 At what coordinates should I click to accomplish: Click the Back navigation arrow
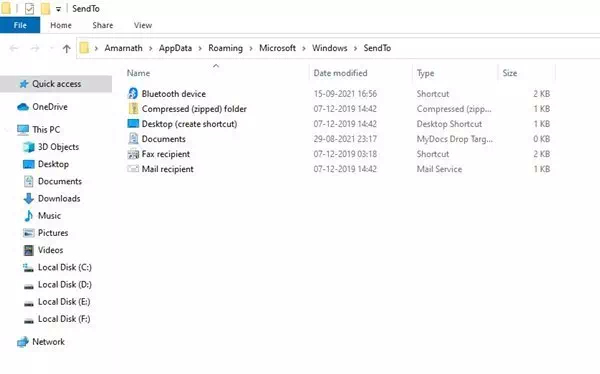(14, 48)
